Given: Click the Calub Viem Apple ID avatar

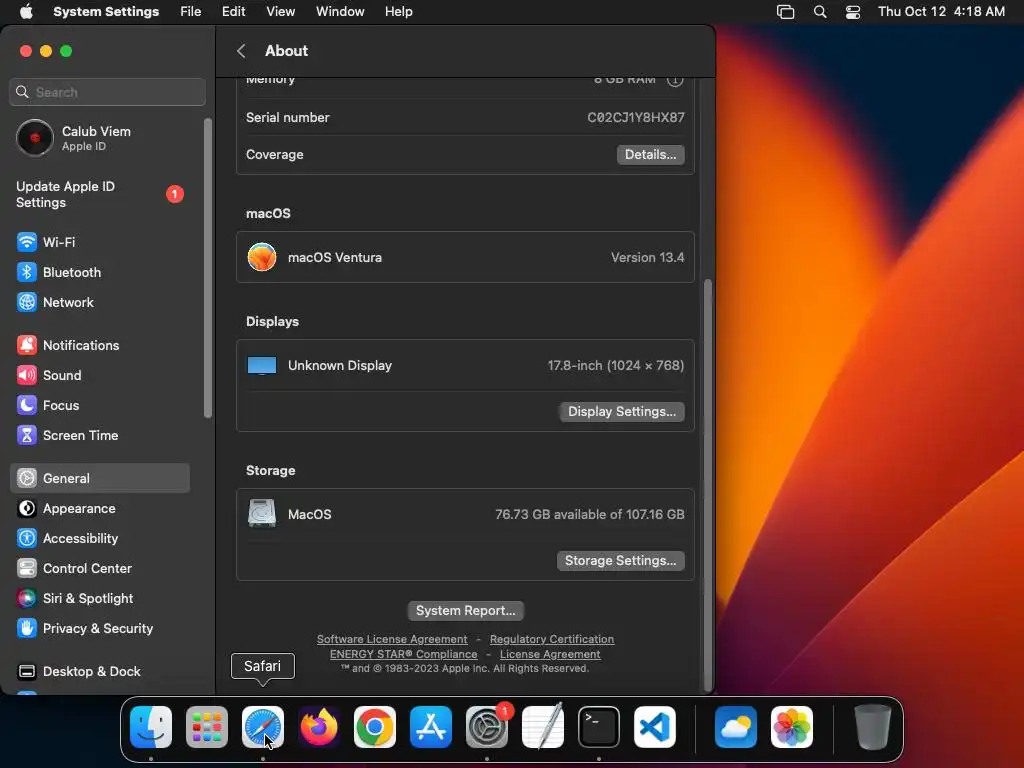Looking at the screenshot, I should click(x=35, y=138).
